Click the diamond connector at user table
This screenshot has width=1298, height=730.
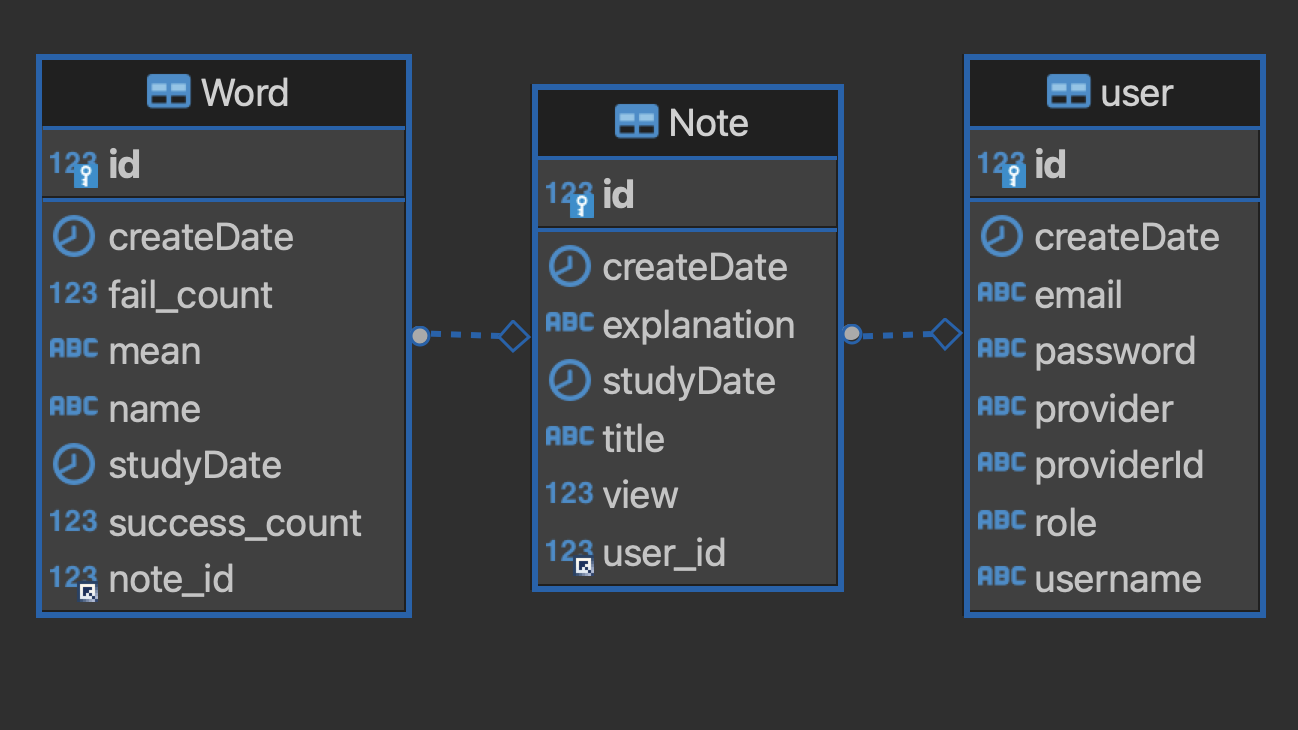[x=946, y=334]
